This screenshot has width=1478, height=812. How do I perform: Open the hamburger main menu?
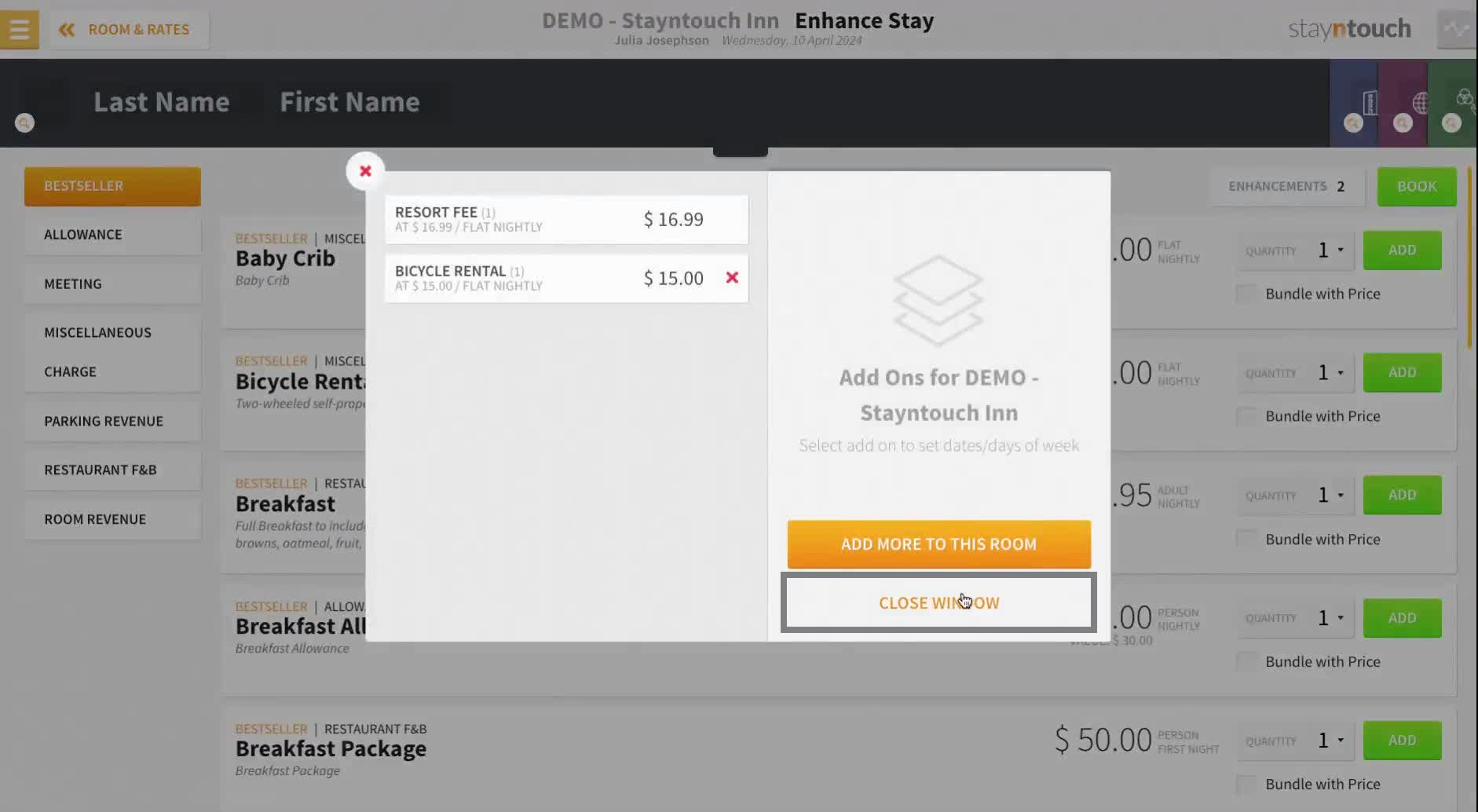tap(19, 29)
